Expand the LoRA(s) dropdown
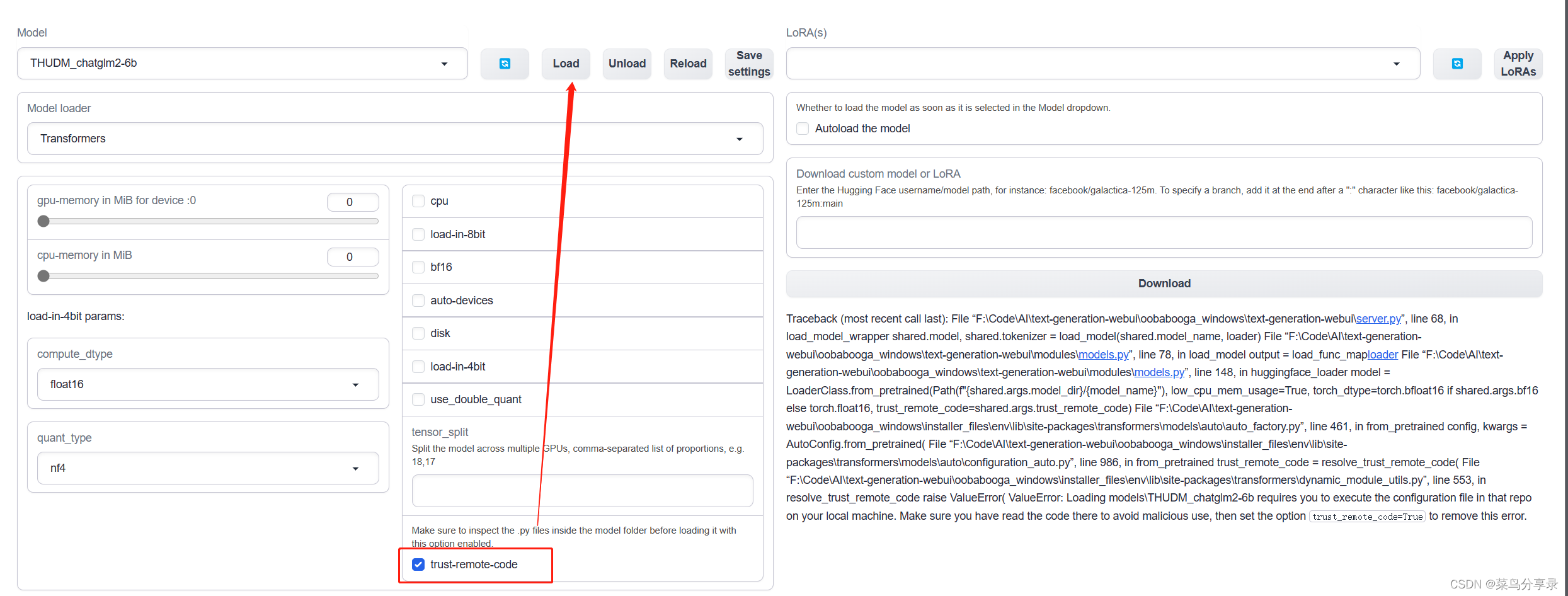Image resolution: width=1568 pixels, height=596 pixels. tap(1103, 64)
